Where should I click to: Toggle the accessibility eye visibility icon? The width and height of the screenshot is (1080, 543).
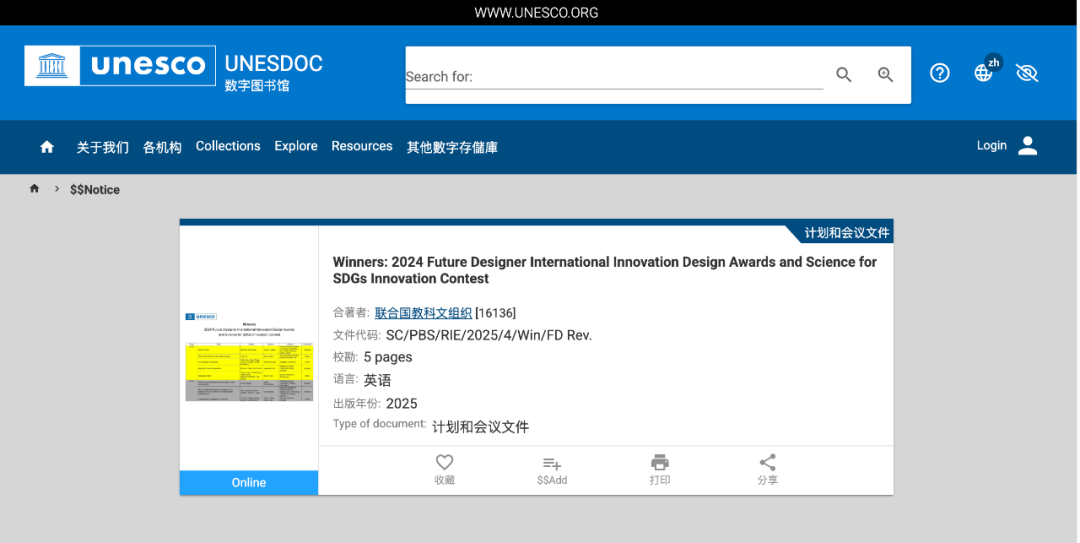[1027, 73]
